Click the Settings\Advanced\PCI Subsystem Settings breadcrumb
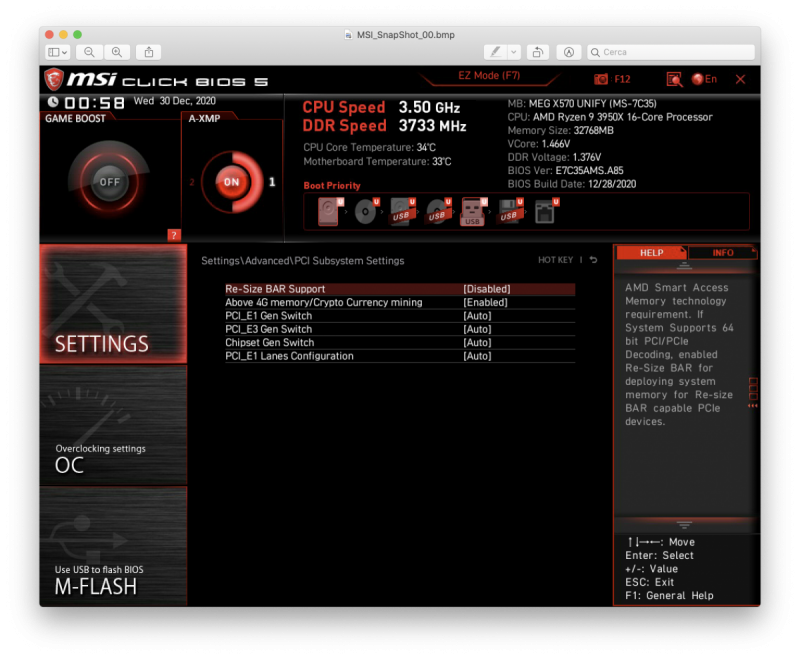The height and width of the screenshot is (659, 800). (x=303, y=261)
